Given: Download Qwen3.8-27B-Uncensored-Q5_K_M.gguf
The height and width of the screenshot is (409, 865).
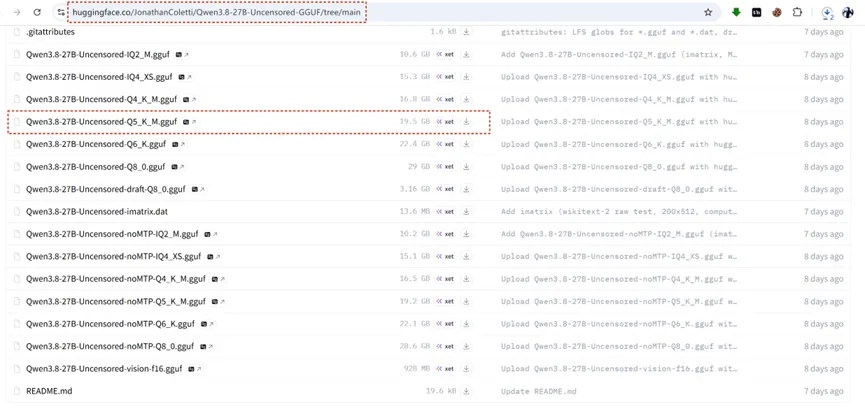Looking at the screenshot, I should pyautogui.click(x=466, y=122).
